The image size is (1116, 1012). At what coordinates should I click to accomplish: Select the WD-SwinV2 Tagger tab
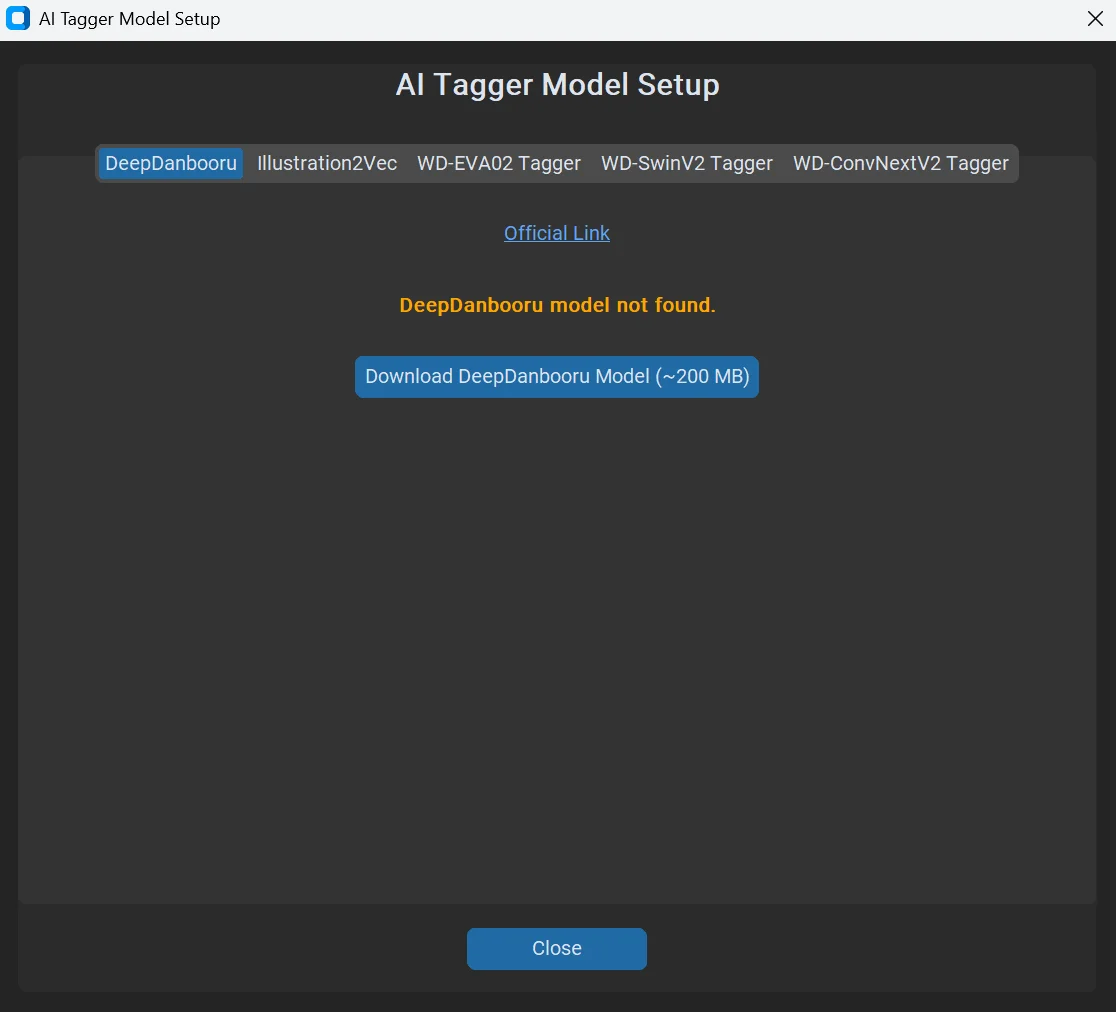687,163
